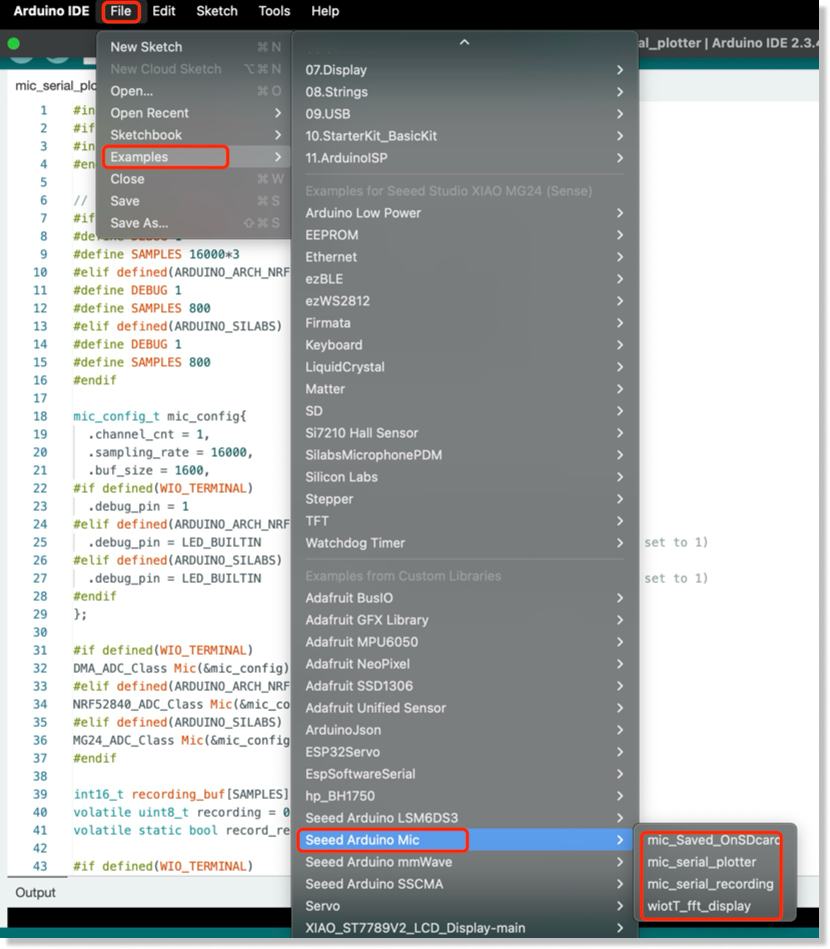Open Stepper examples submenu
Viewport: 830px width, 949px height.
pyautogui.click(x=464, y=499)
